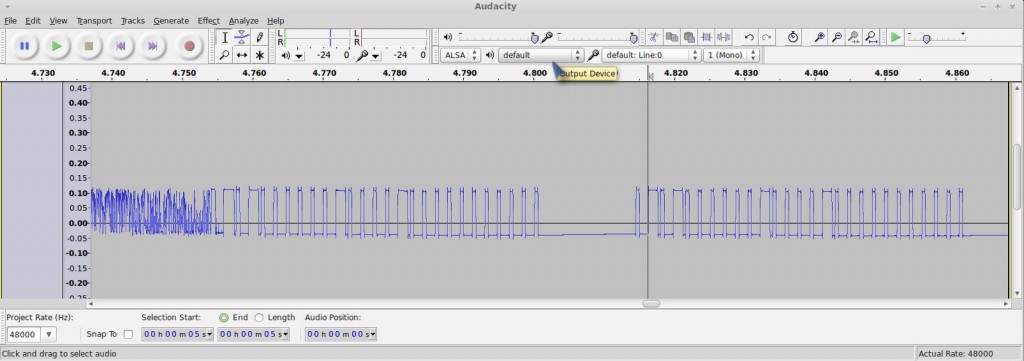Zoom Out using the toolbar magnifier
This screenshot has width=1024, height=361.
point(837,37)
